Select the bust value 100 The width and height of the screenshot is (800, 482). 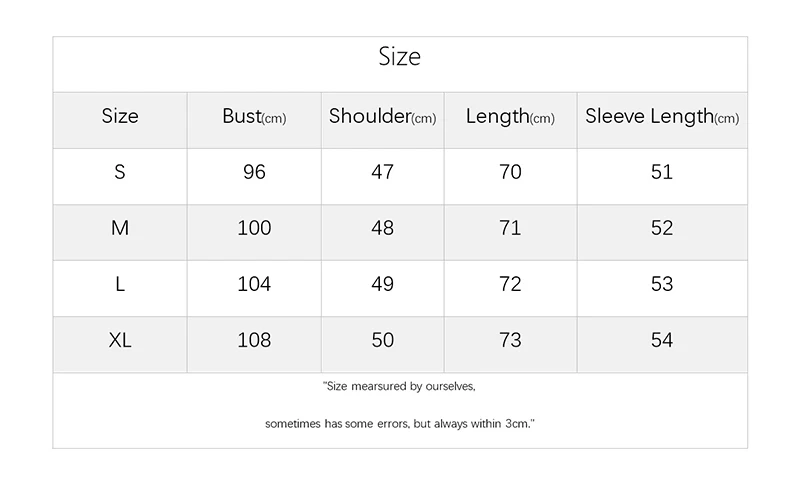pos(254,228)
